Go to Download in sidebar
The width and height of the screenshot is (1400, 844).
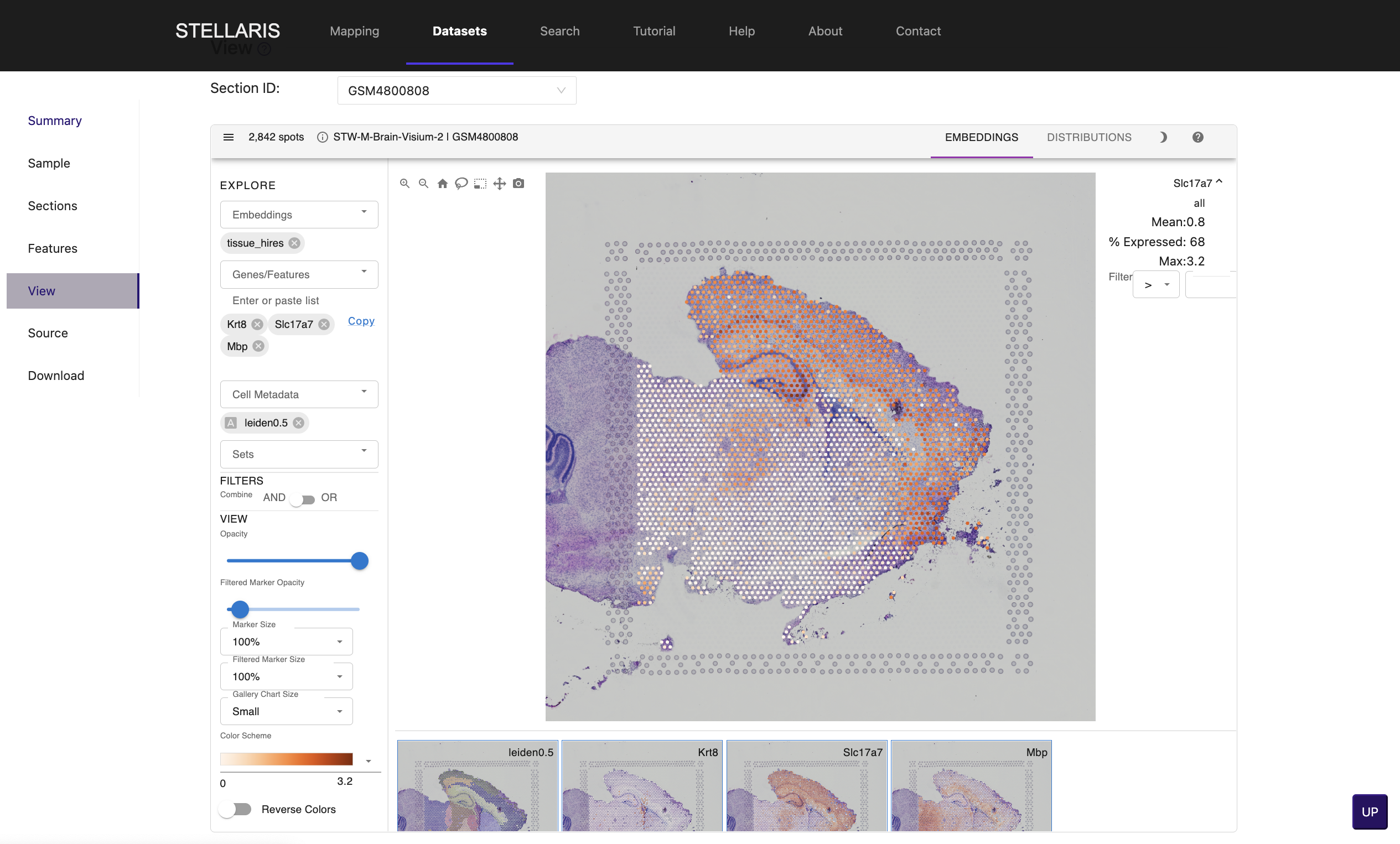tap(56, 376)
